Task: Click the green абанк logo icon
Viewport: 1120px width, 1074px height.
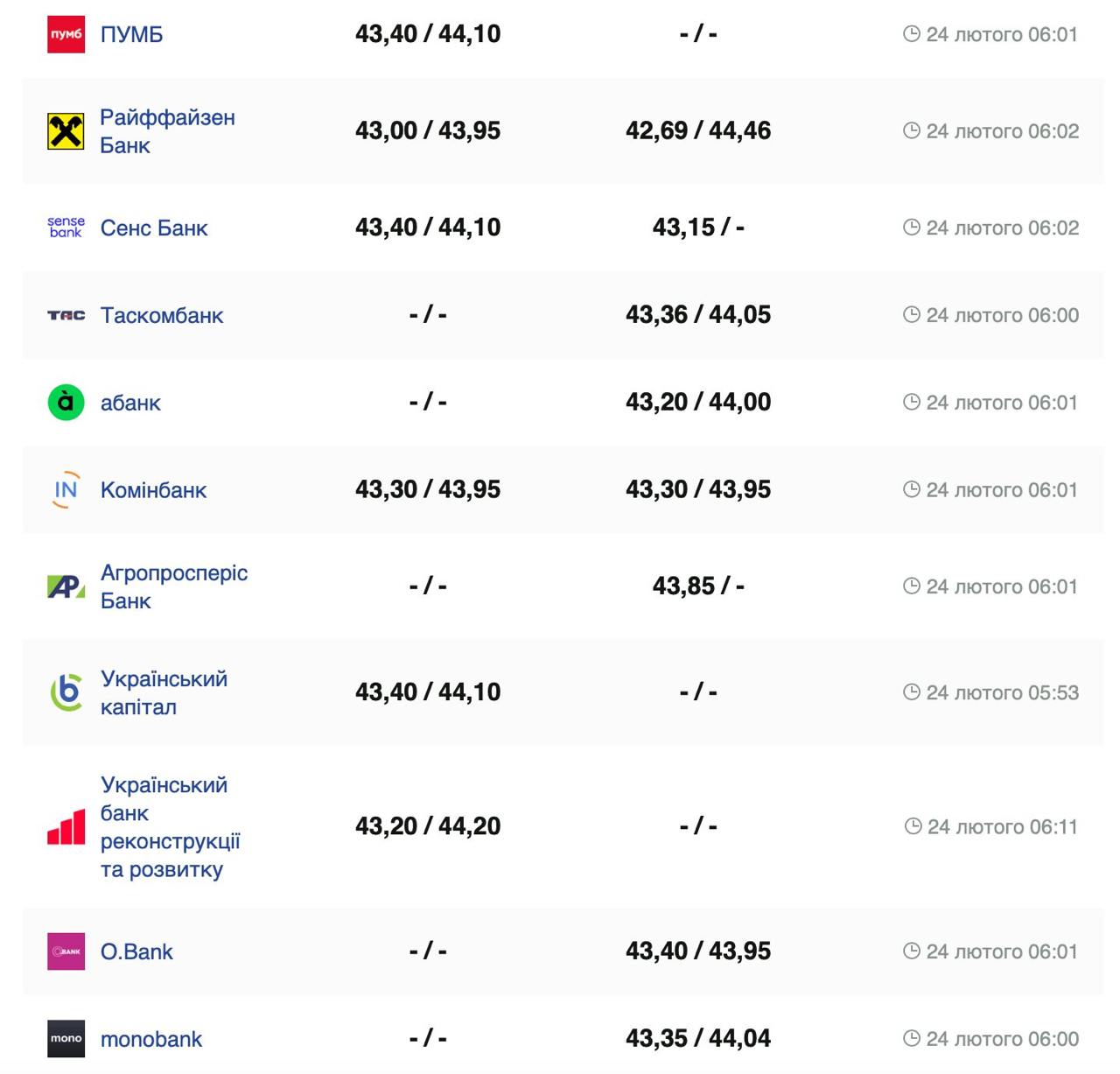Action: [66, 403]
